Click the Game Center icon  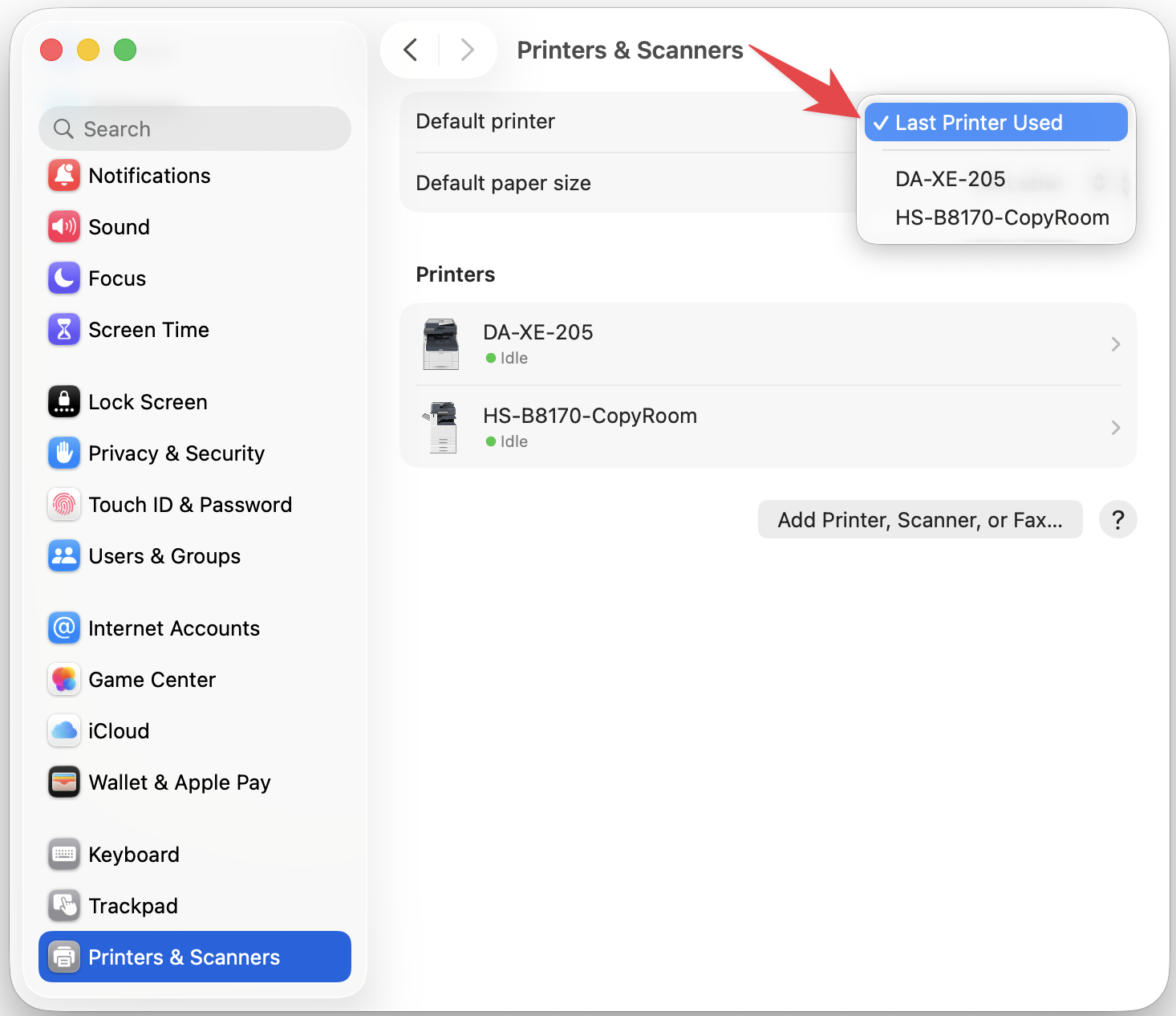[x=64, y=680]
